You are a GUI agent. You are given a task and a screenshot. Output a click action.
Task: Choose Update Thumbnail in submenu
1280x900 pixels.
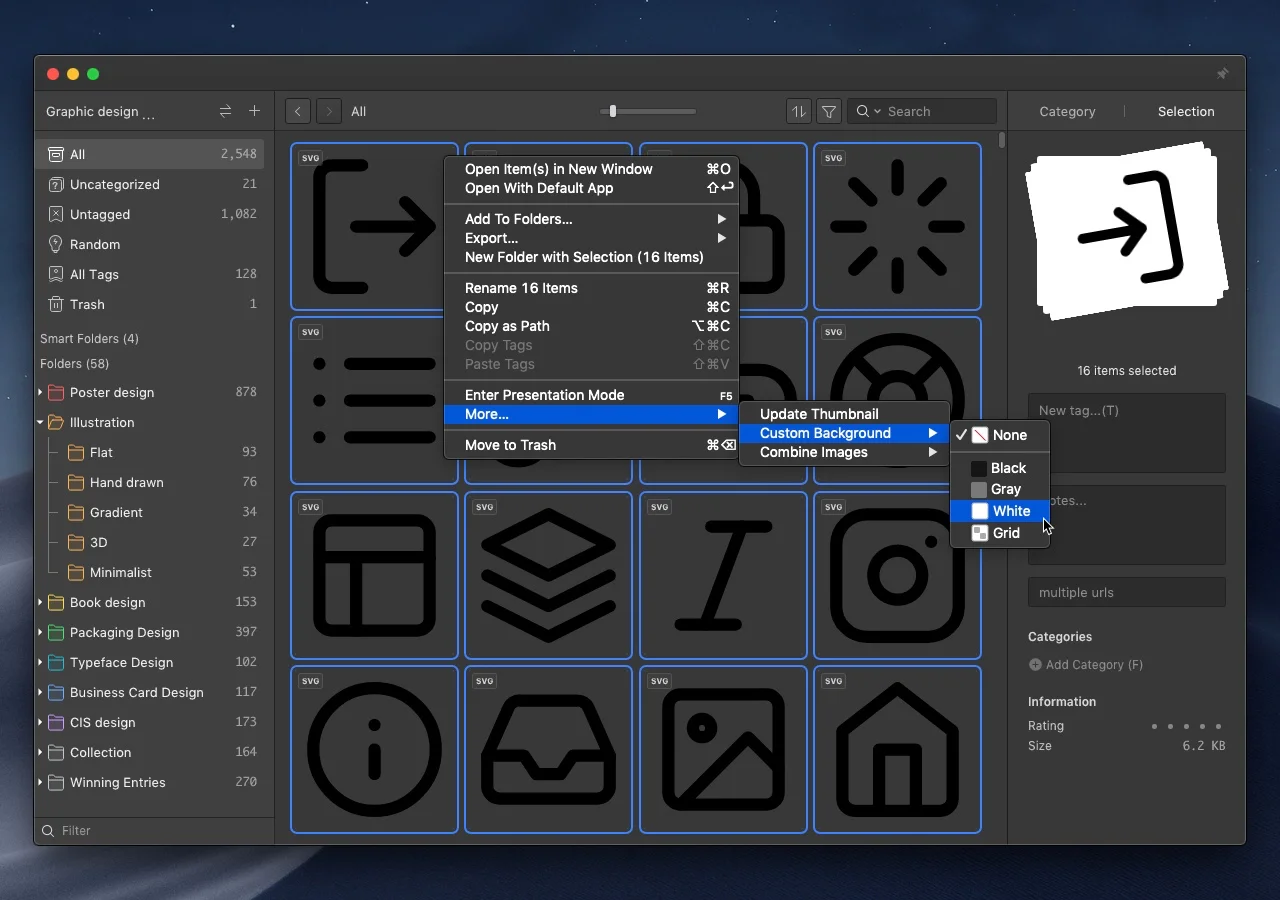[819, 414]
